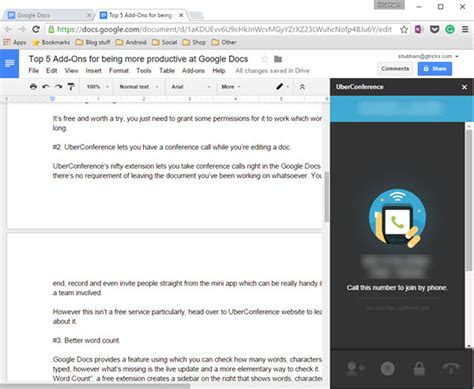
Task: Click 'Call this number to join by phone'
Action: (397, 288)
